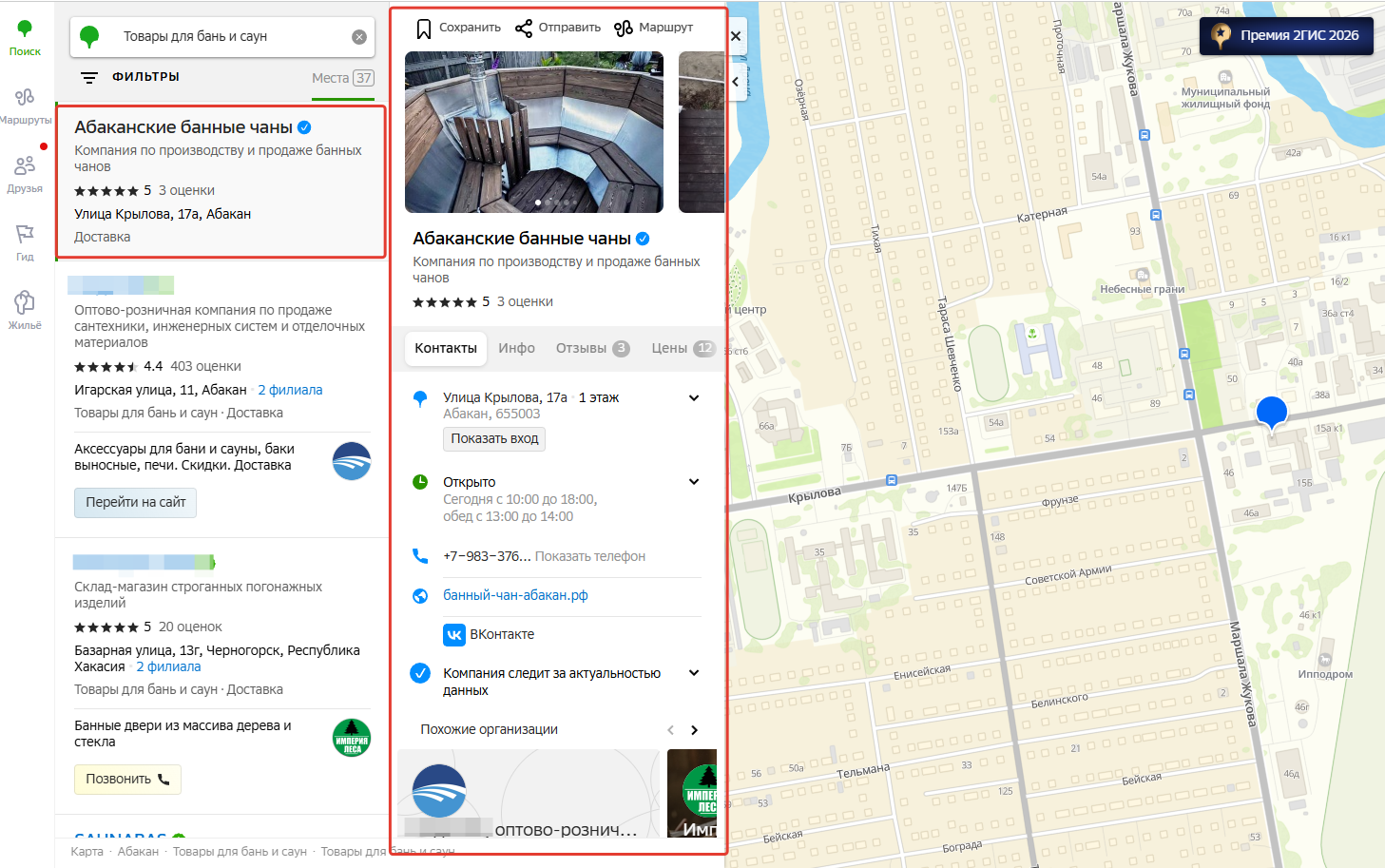The height and width of the screenshot is (868, 1385).
Task: Build a route with Маршрут
Action: 653,28
